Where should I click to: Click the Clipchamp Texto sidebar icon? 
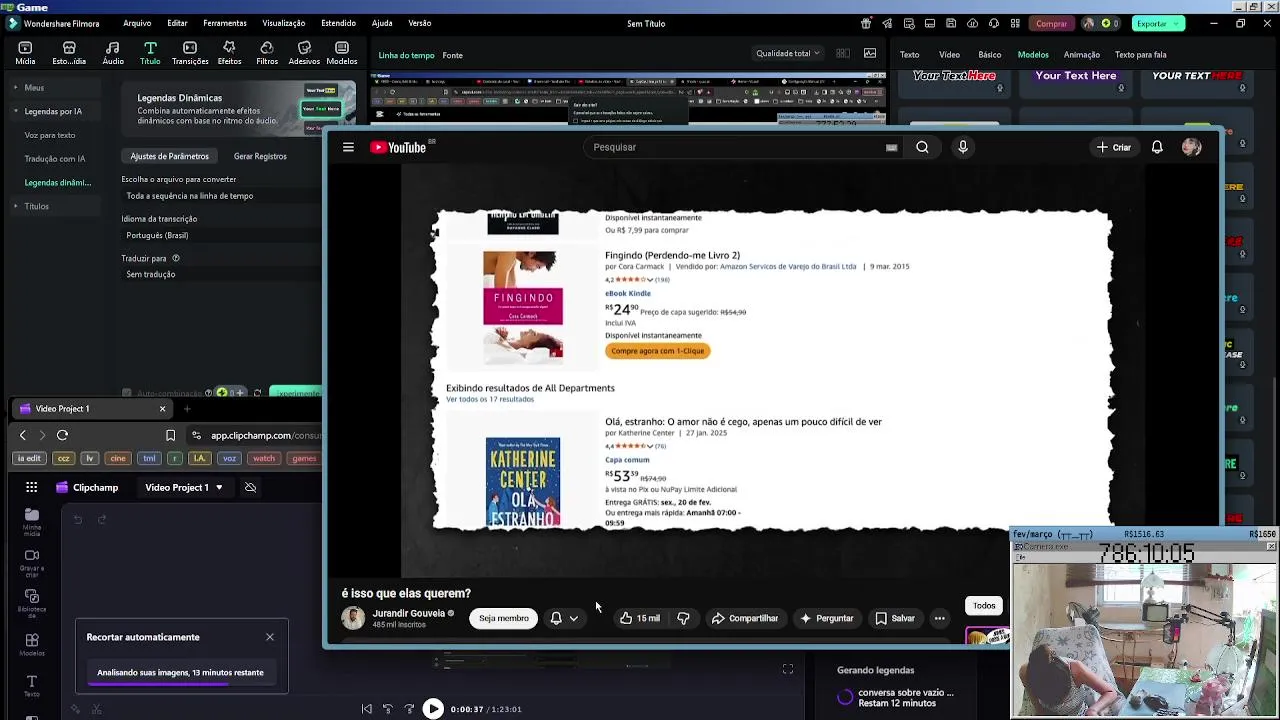coord(32,681)
